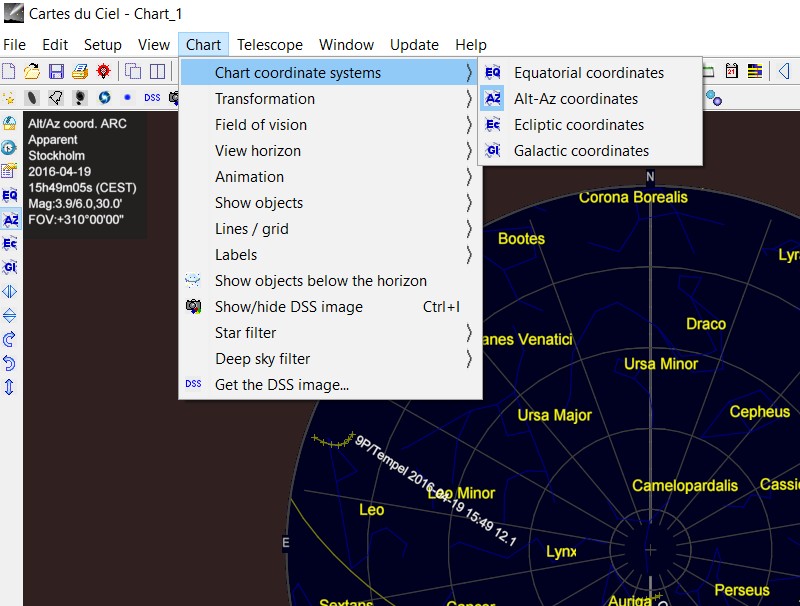Viewport: 800px width, 606px height.
Task: Flip chart horizontally with sidebar icon
Action: pyautogui.click(x=10, y=291)
